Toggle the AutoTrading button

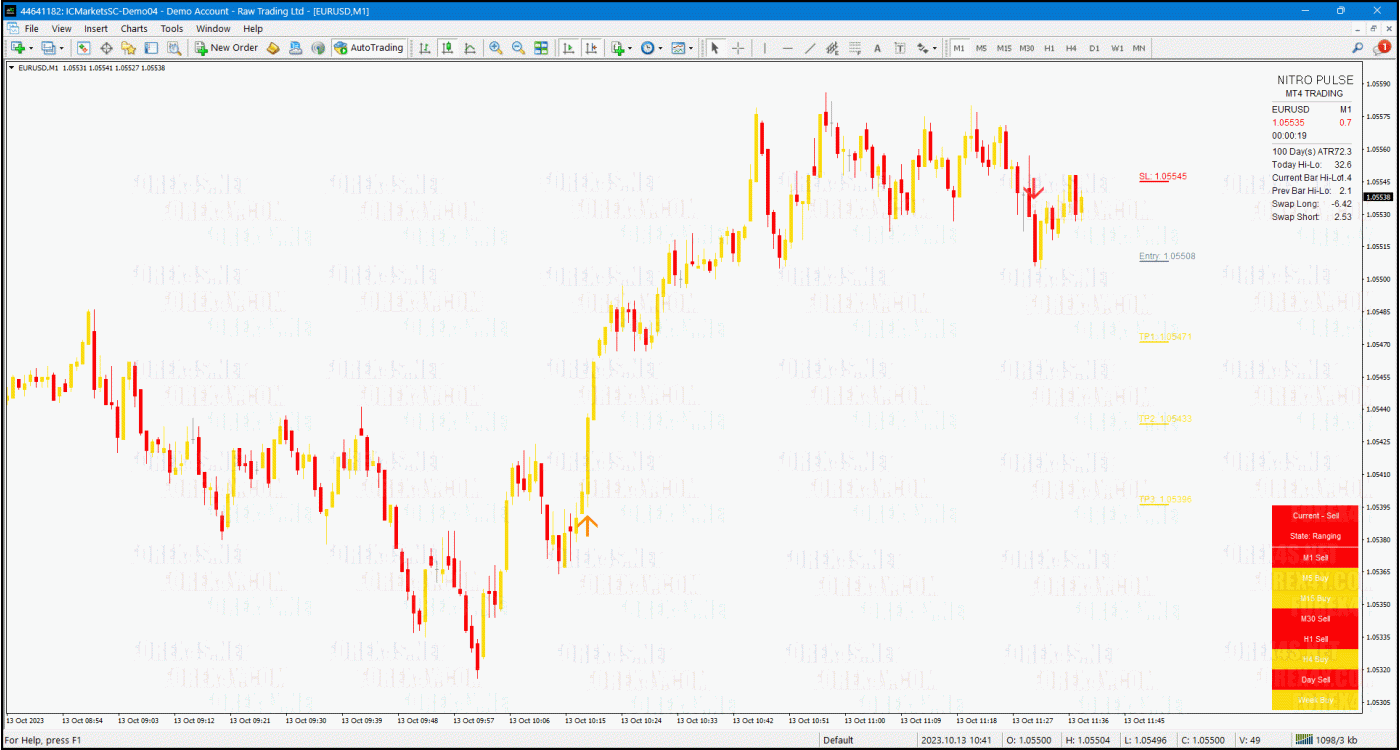click(369, 48)
